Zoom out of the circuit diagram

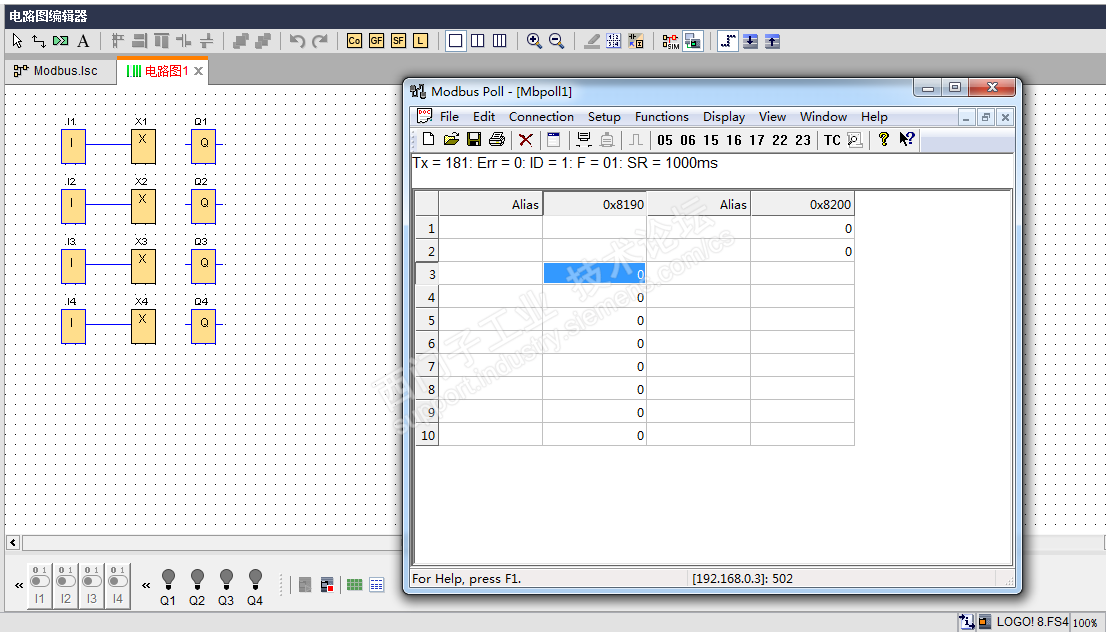[557, 41]
